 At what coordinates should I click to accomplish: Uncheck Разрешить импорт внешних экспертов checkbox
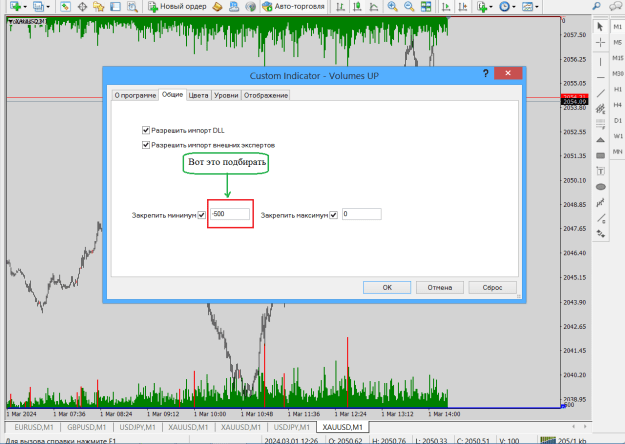(145, 145)
